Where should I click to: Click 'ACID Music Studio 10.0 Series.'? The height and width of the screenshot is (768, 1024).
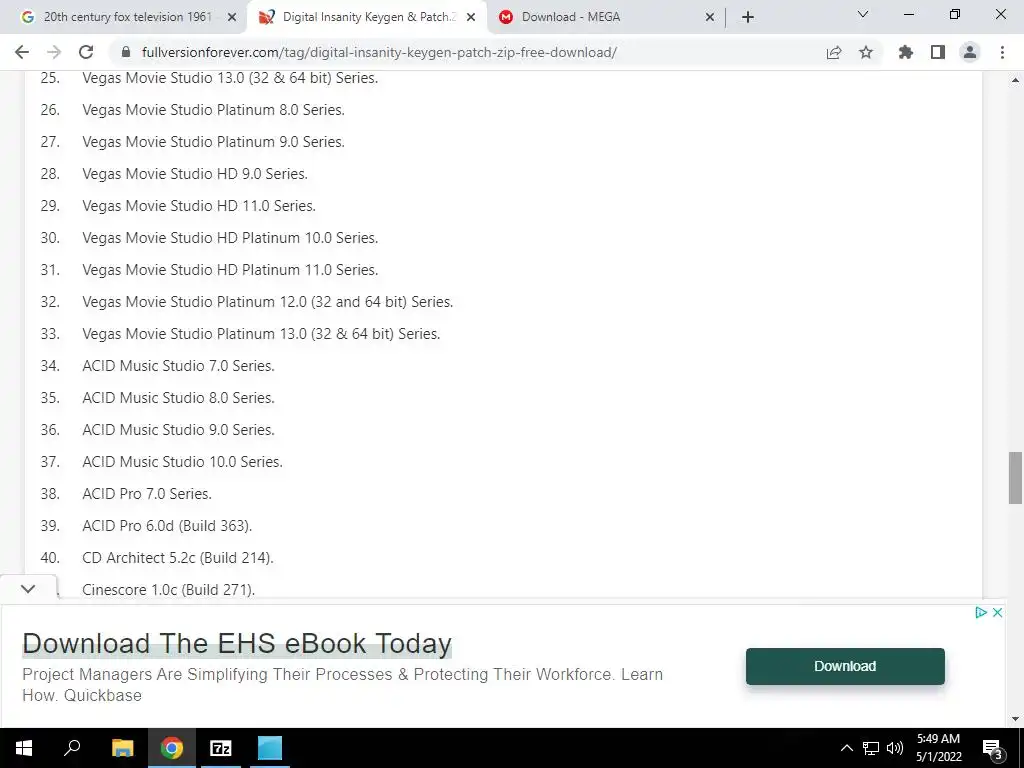[x=182, y=462]
